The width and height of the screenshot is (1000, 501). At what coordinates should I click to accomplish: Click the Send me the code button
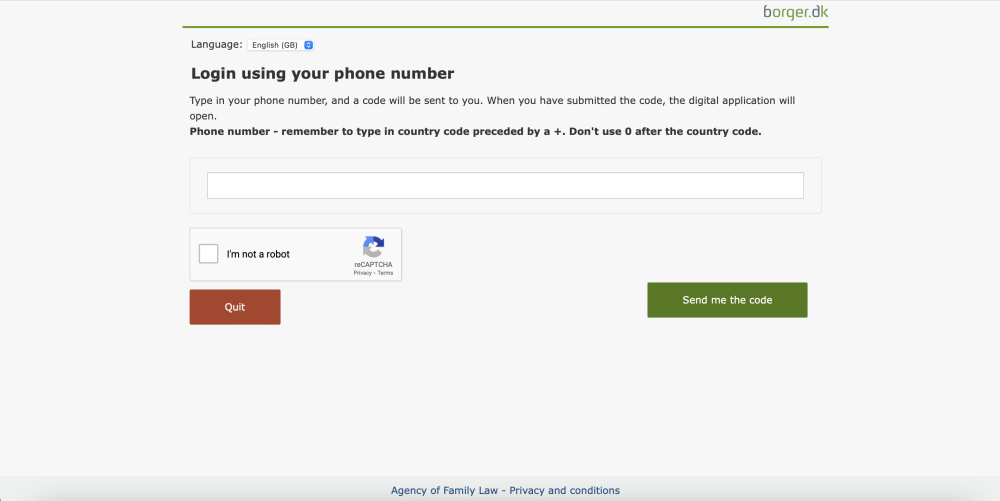727,300
